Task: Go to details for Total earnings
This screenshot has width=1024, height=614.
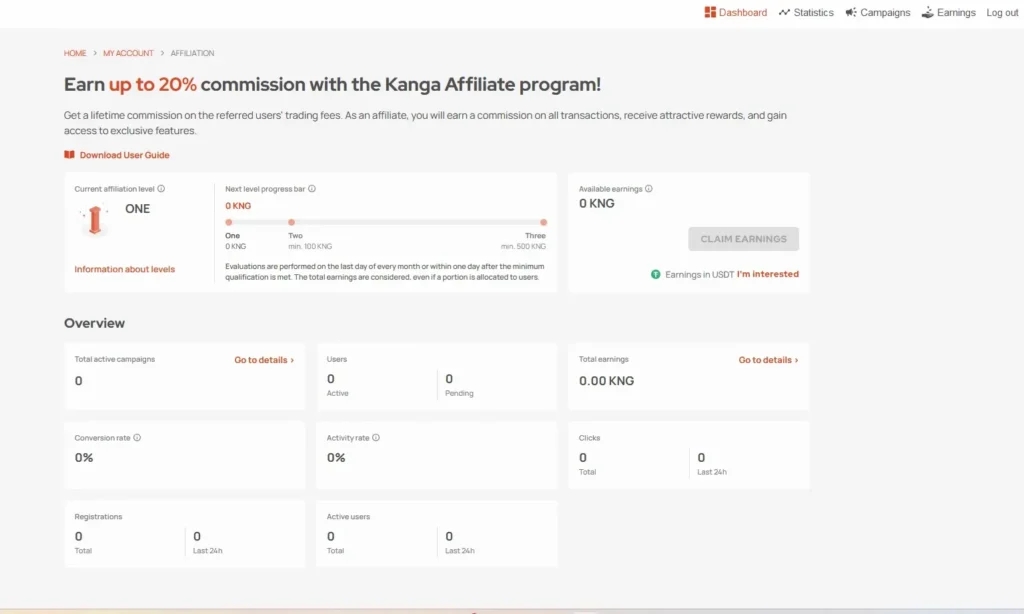Action: (x=769, y=360)
